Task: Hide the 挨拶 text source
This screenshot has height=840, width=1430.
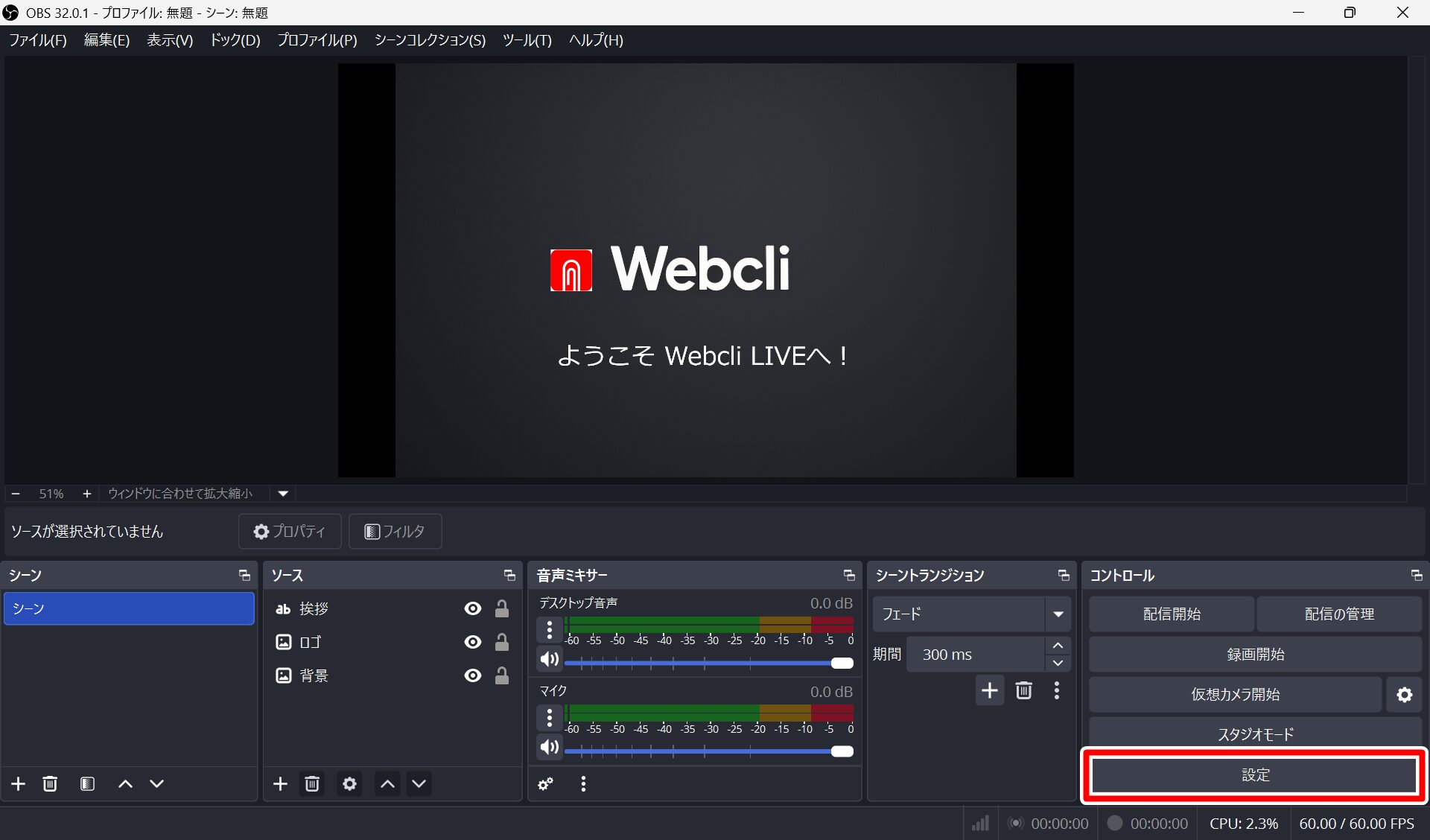Action: pyautogui.click(x=472, y=608)
